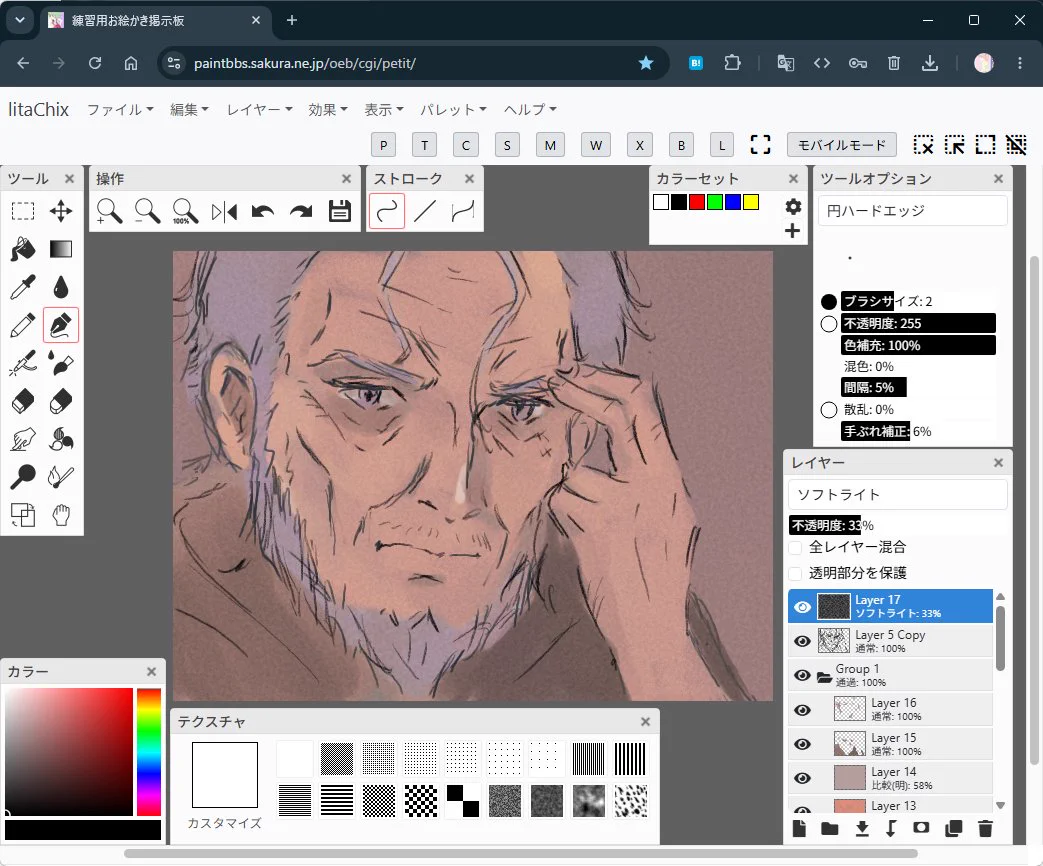Choose bezier curve stroke mode
Viewport: 1043px width, 866px height.
pos(462,212)
